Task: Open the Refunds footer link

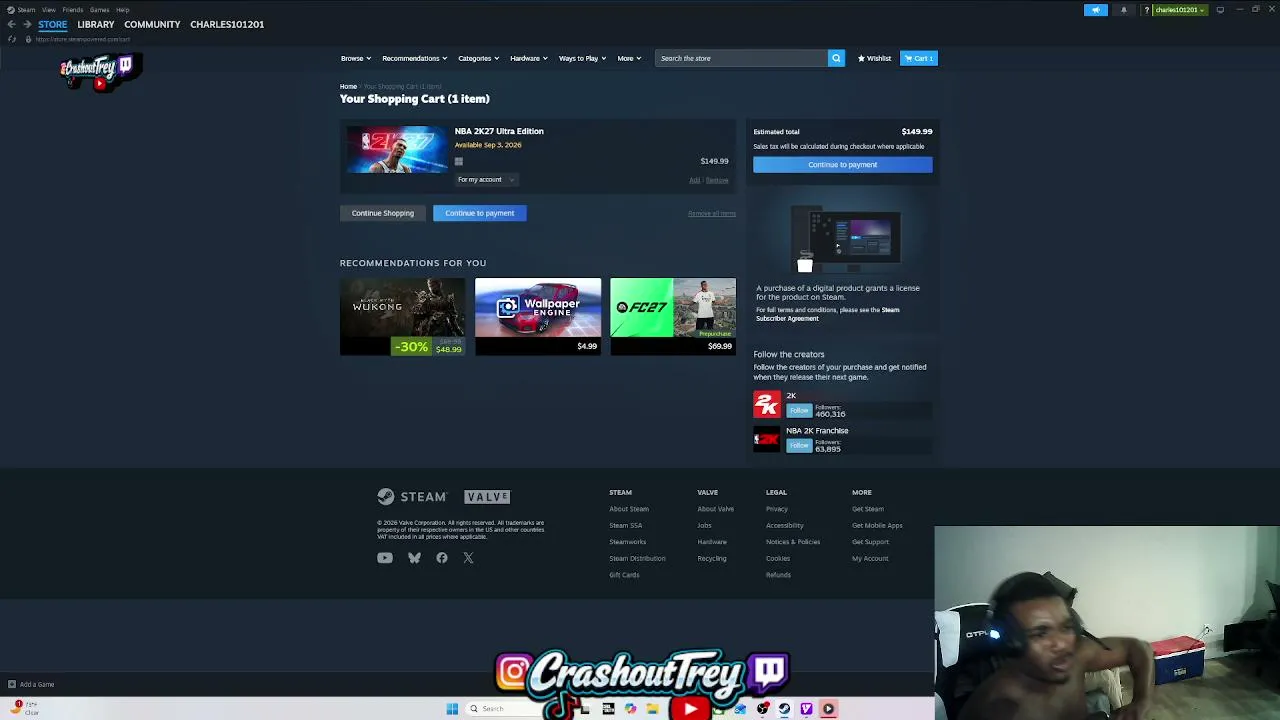Action: click(x=778, y=575)
